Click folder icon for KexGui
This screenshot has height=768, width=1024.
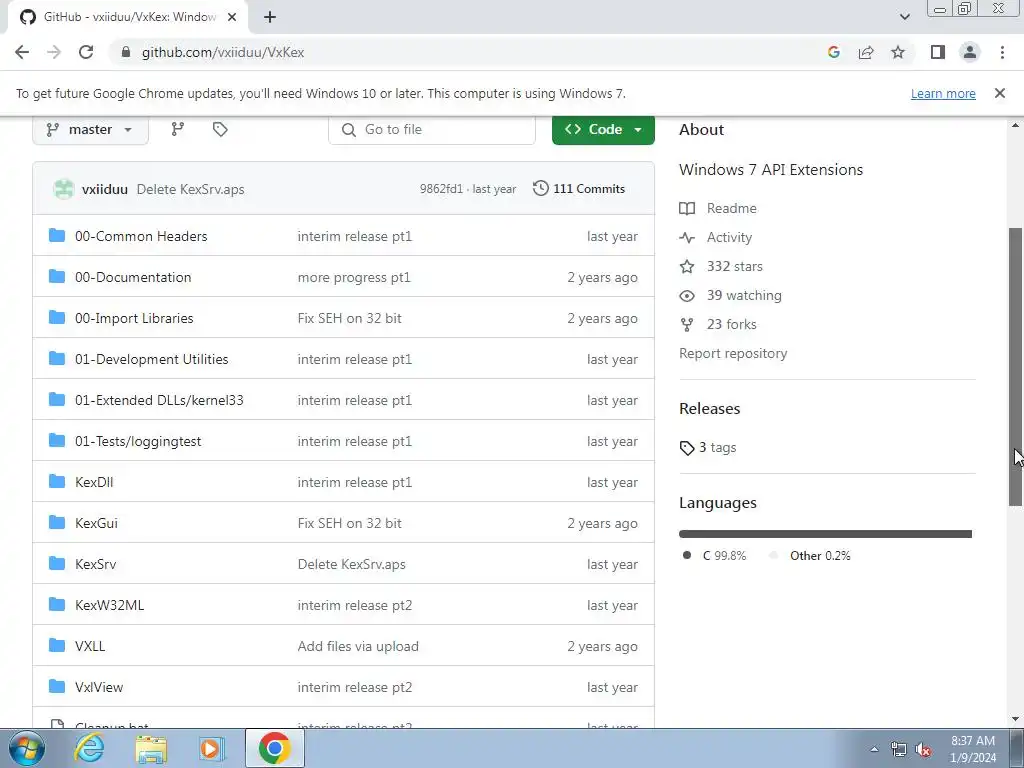click(57, 522)
